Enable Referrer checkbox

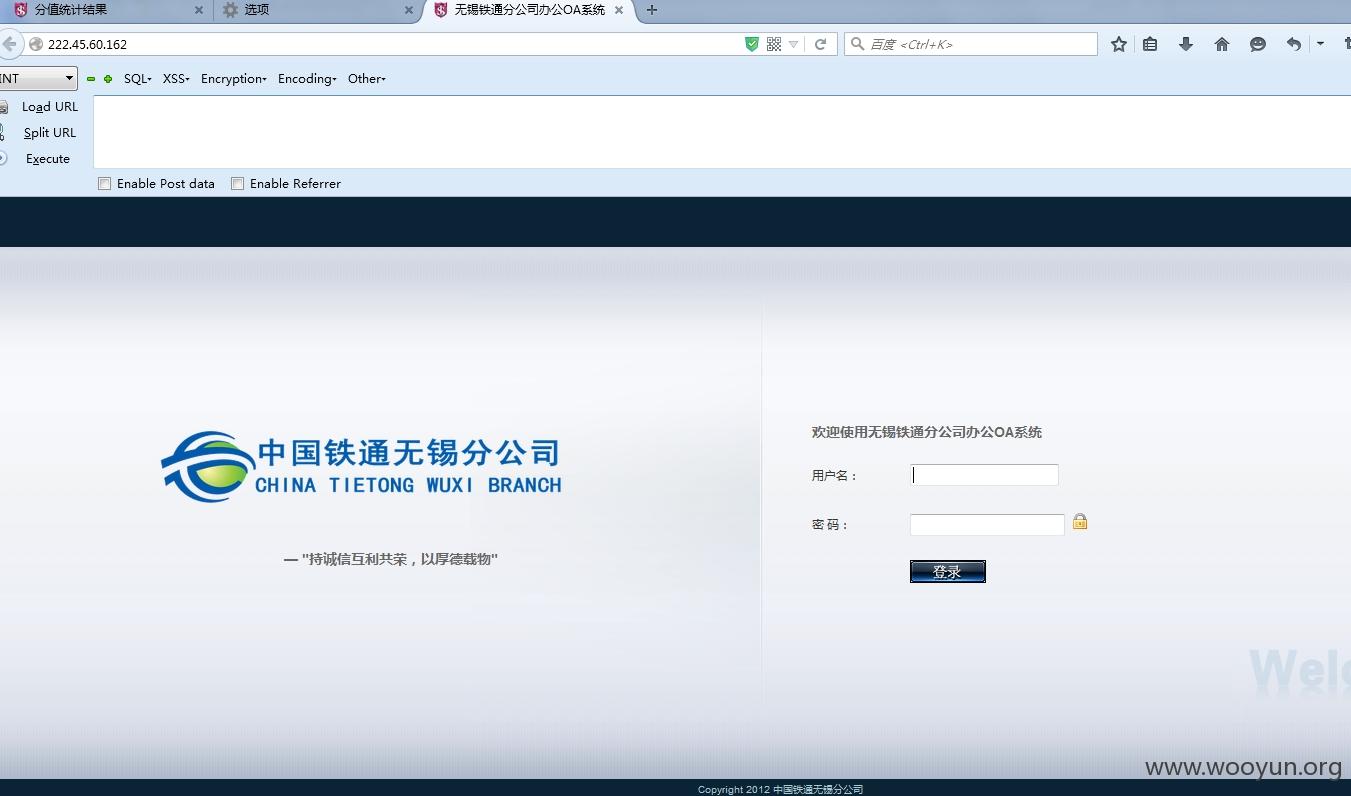pyautogui.click(x=237, y=184)
